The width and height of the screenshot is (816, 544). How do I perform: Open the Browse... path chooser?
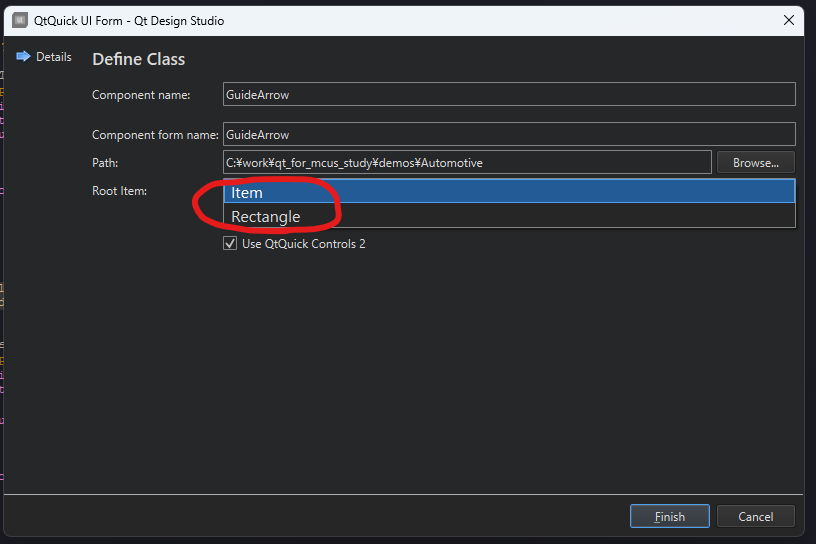pyautogui.click(x=756, y=162)
